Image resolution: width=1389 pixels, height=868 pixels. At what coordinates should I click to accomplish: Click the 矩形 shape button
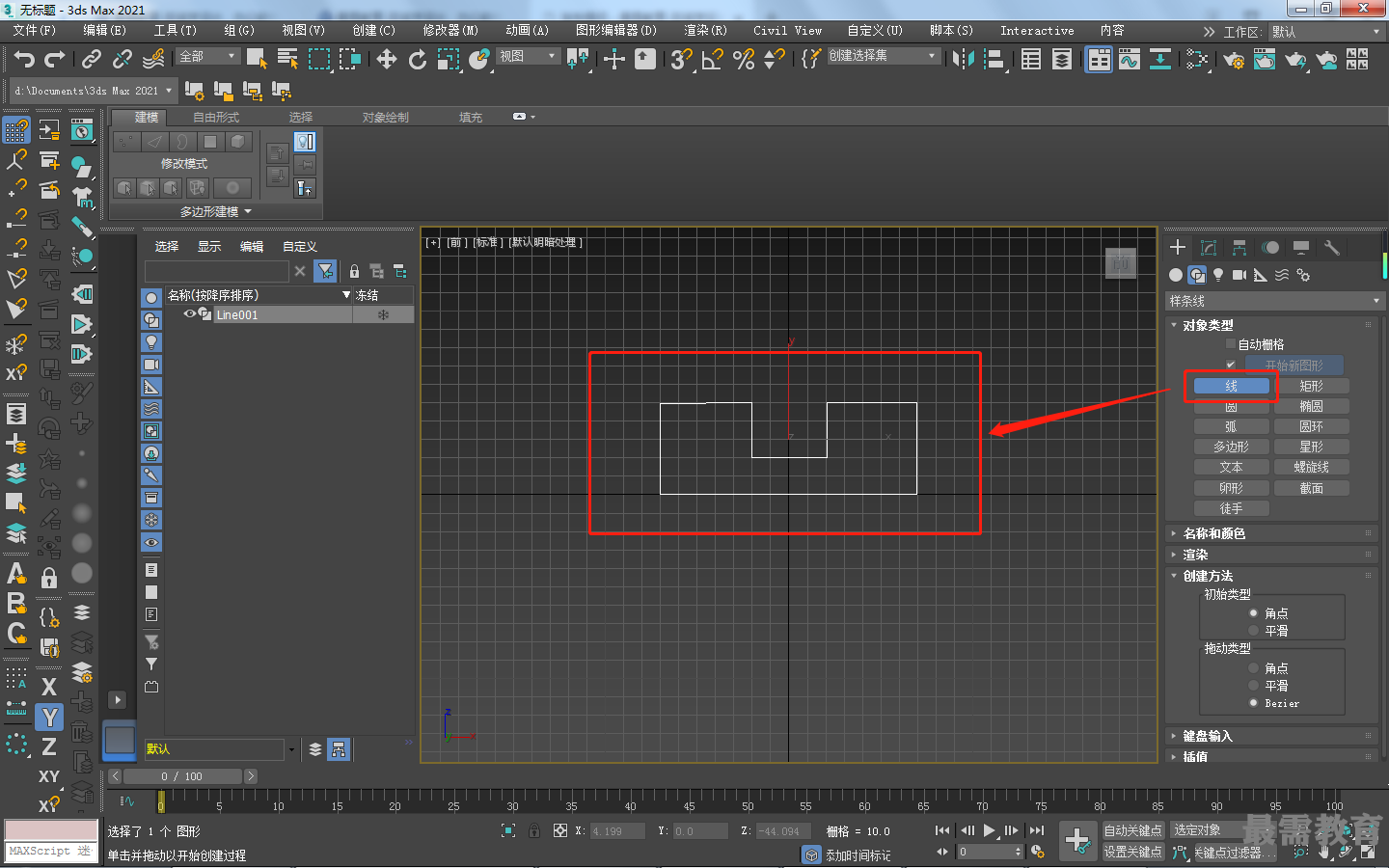pyautogui.click(x=1311, y=386)
